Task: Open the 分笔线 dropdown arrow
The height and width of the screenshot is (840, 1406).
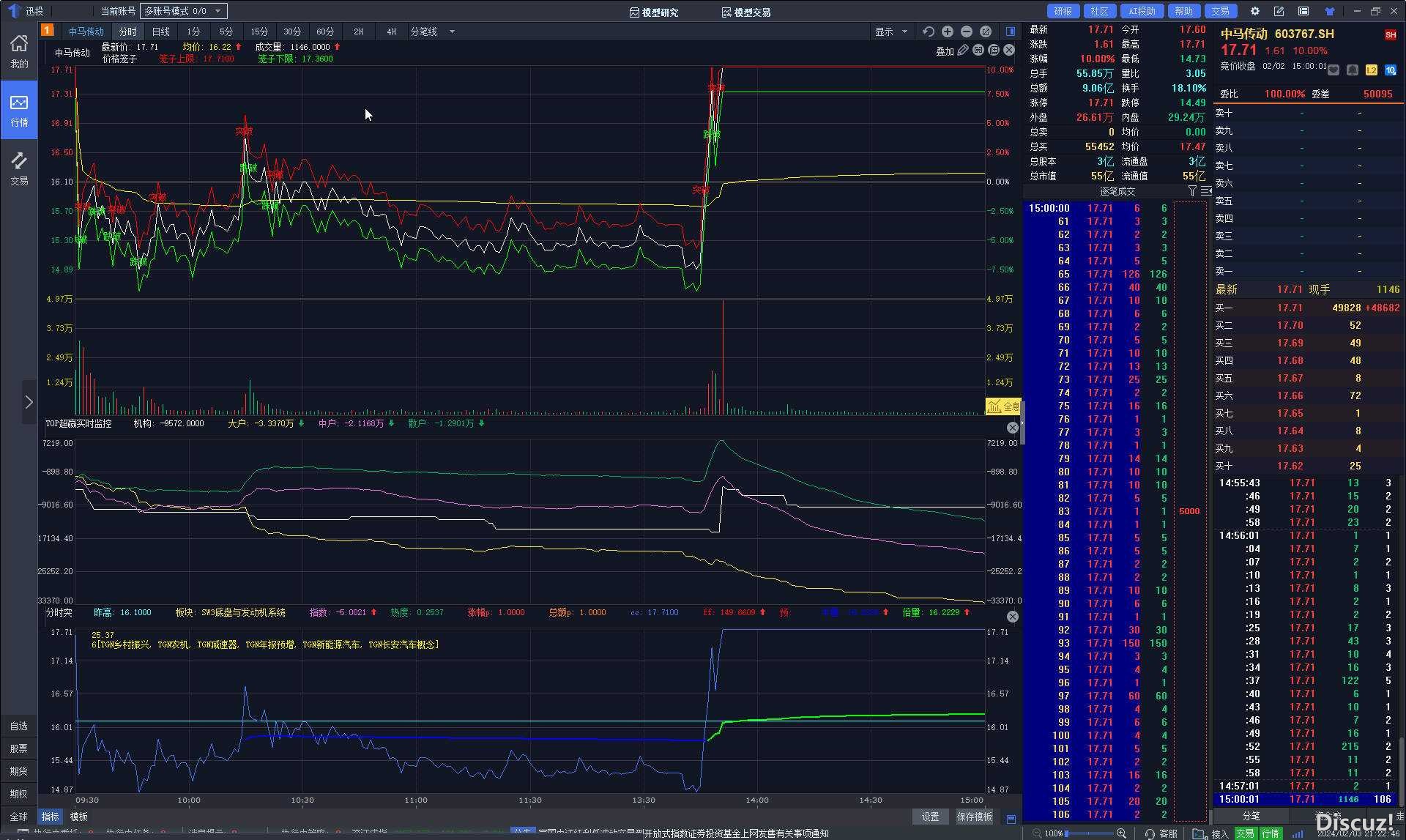Action: [x=452, y=31]
